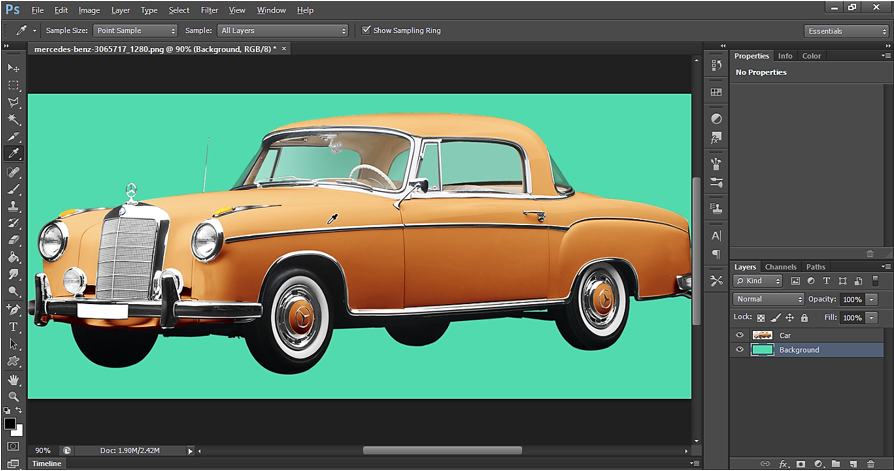This screenshot has height=471, width=894.
Task: Select the Path Selection tool
Action: click(13, 344)
